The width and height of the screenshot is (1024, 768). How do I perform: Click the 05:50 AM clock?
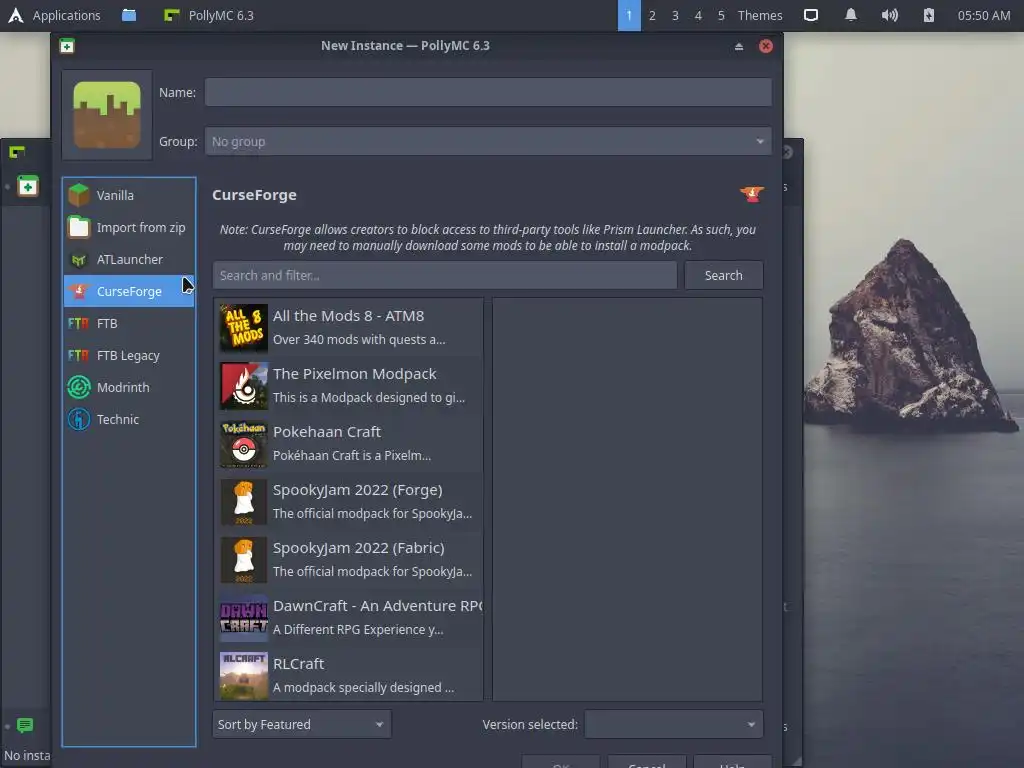pos(984,15)
